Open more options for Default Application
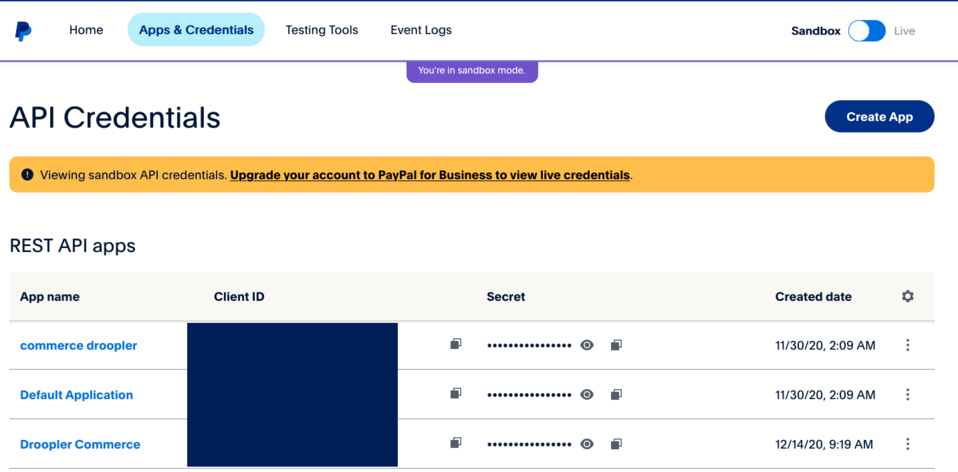 tap(908, 394)
